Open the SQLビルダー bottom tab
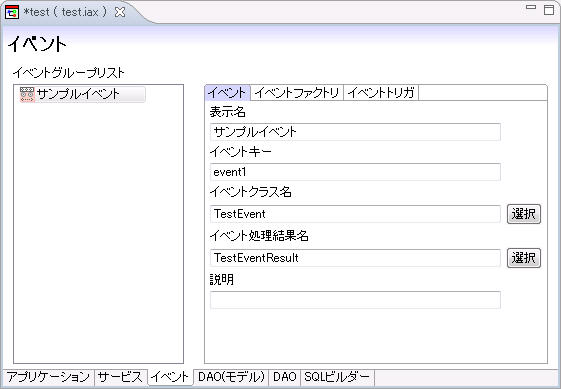Viewport: 561px width, 389px height. coord(337,377)
